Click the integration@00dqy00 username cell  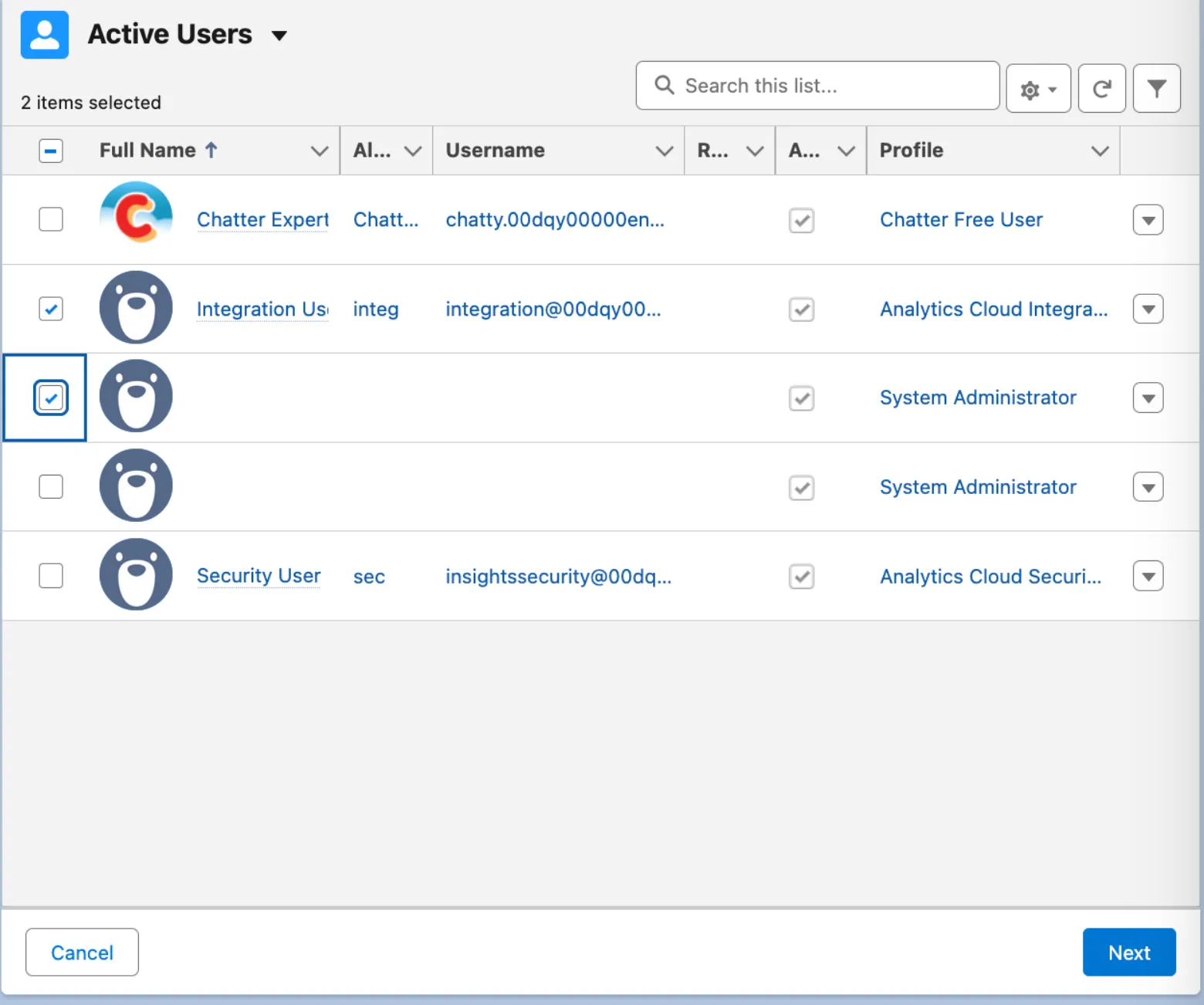coord(553,310)
